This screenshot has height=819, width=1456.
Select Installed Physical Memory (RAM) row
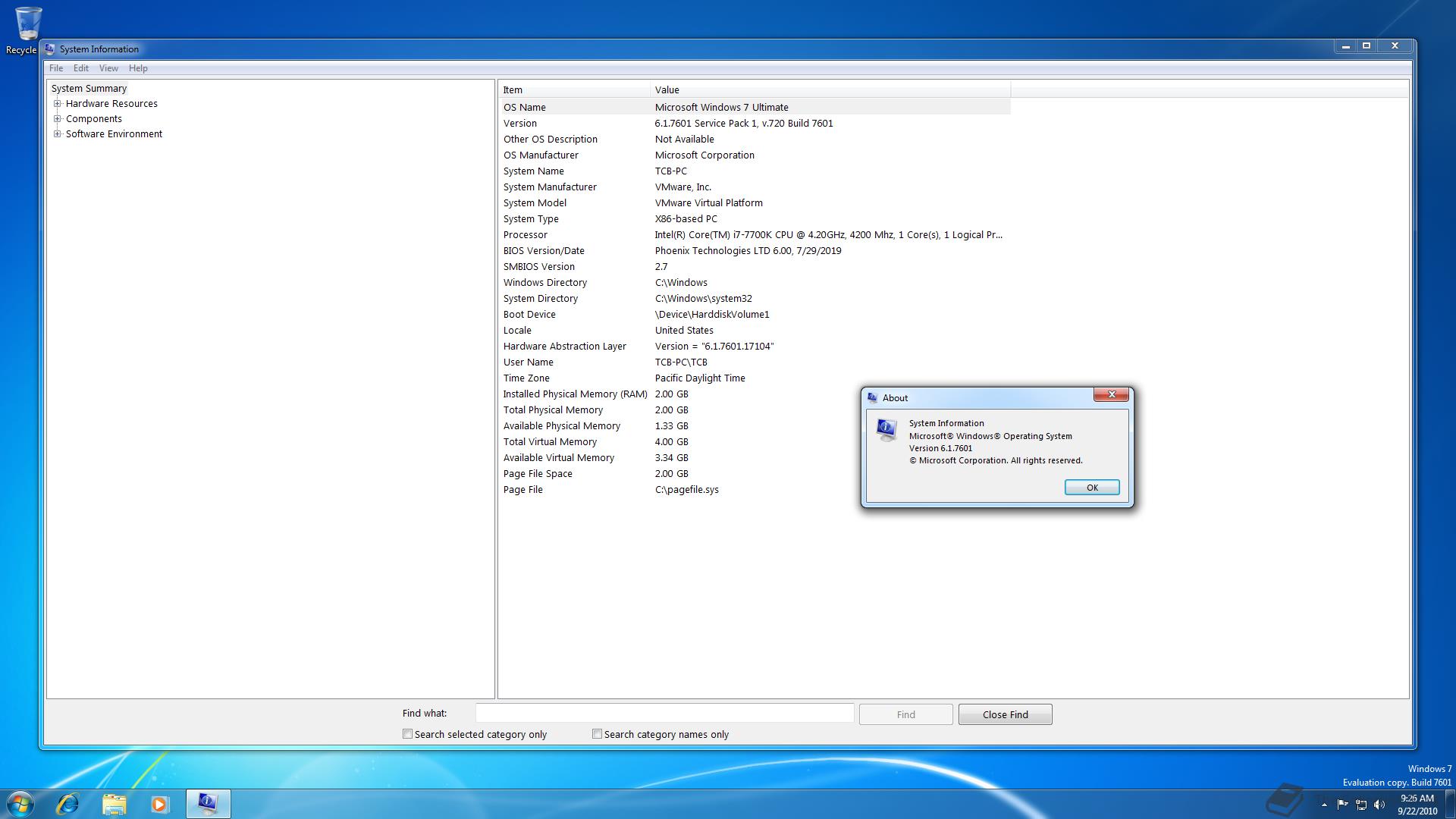click(x=755, y=394)
